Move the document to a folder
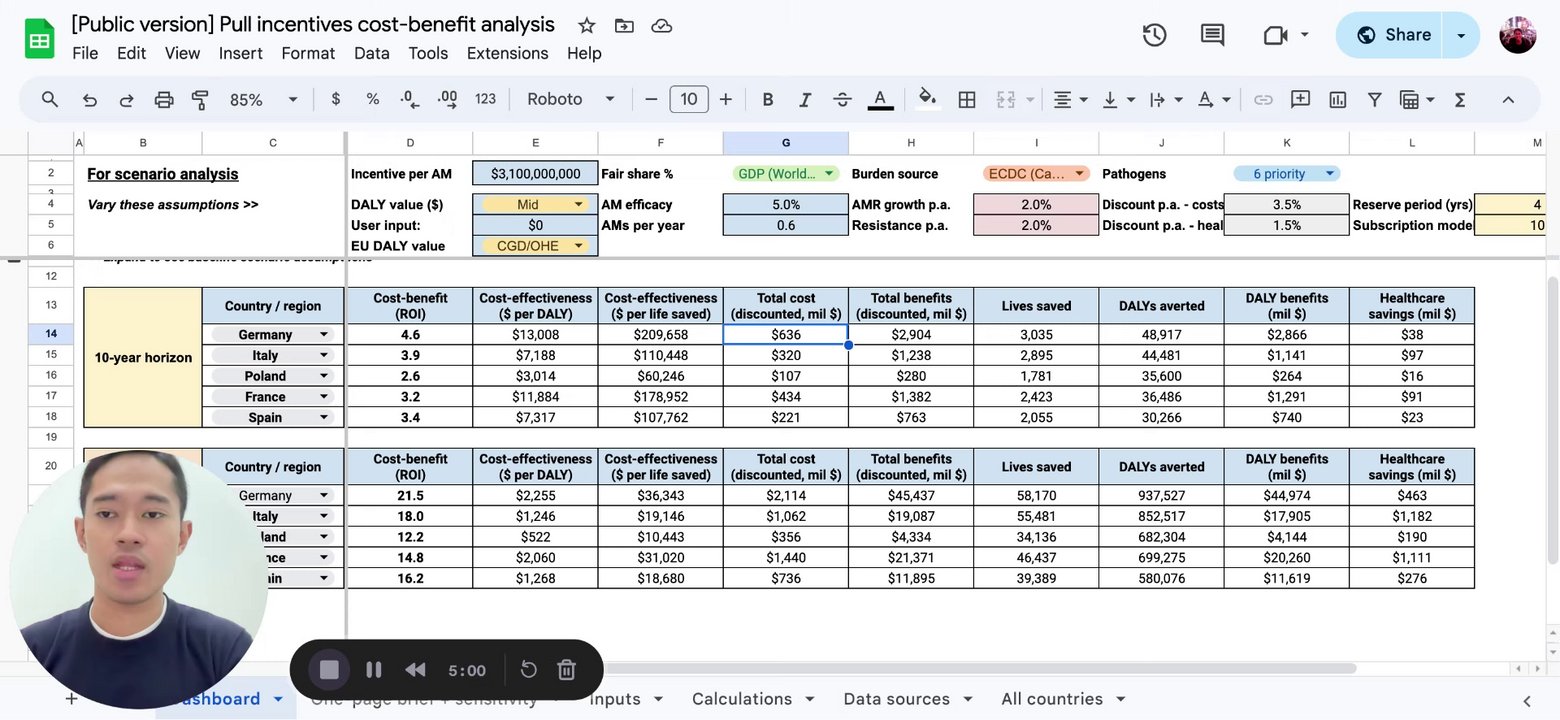Viewport: 1560px width, 720px height. tap(624, 26)
